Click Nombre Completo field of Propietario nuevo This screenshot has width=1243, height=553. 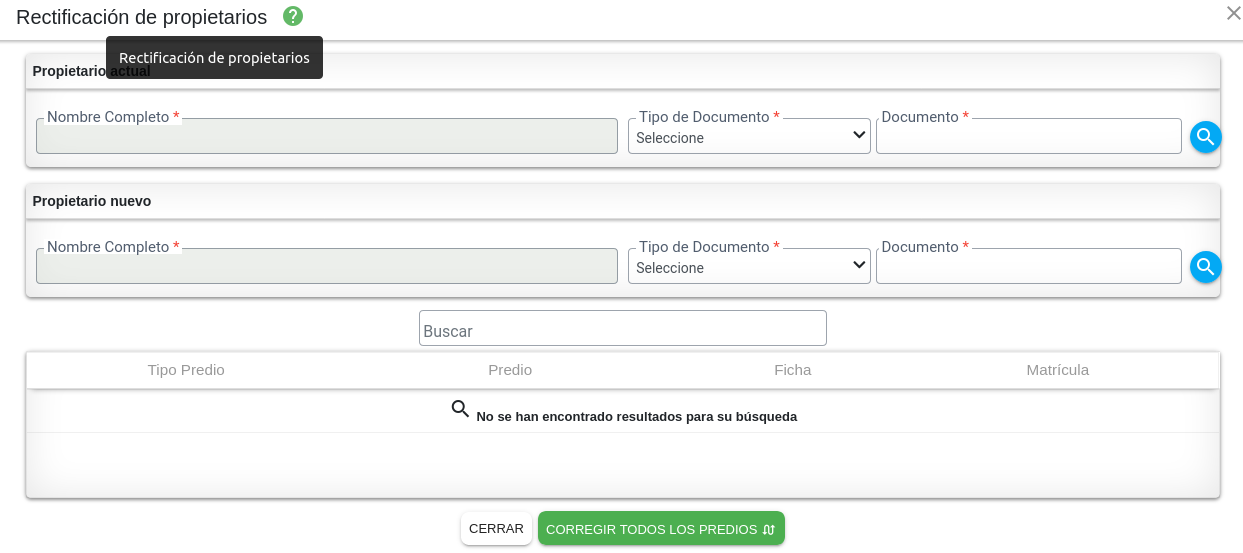[326, 267]
